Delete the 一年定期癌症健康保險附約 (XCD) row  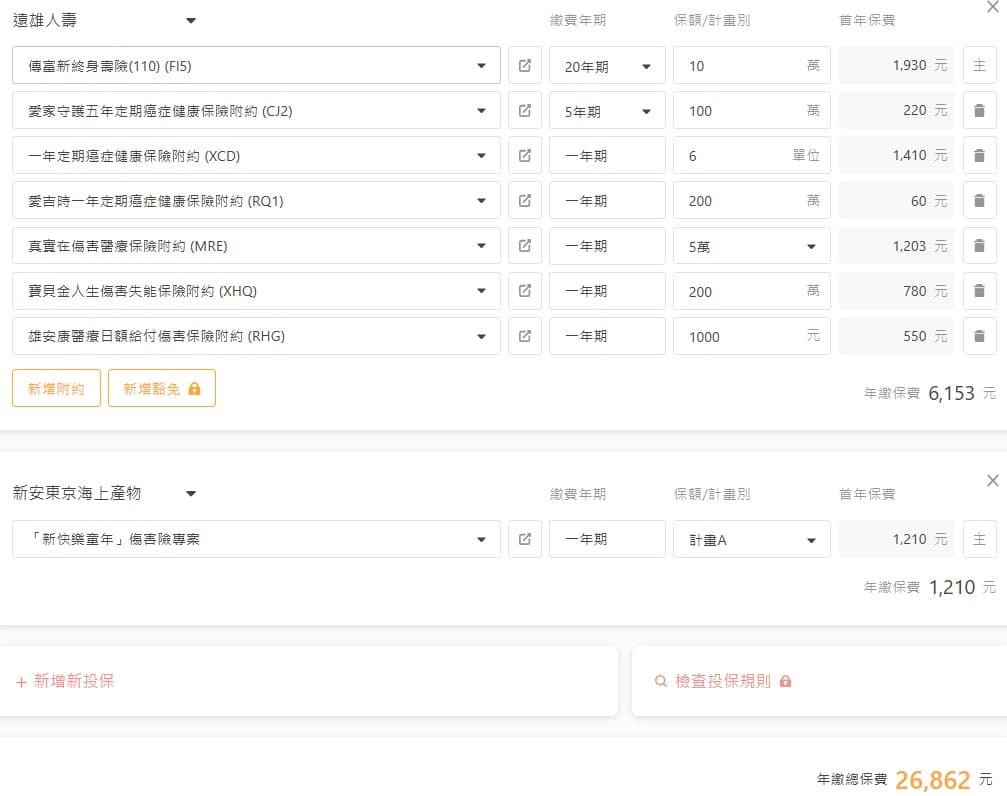point(979,156)
